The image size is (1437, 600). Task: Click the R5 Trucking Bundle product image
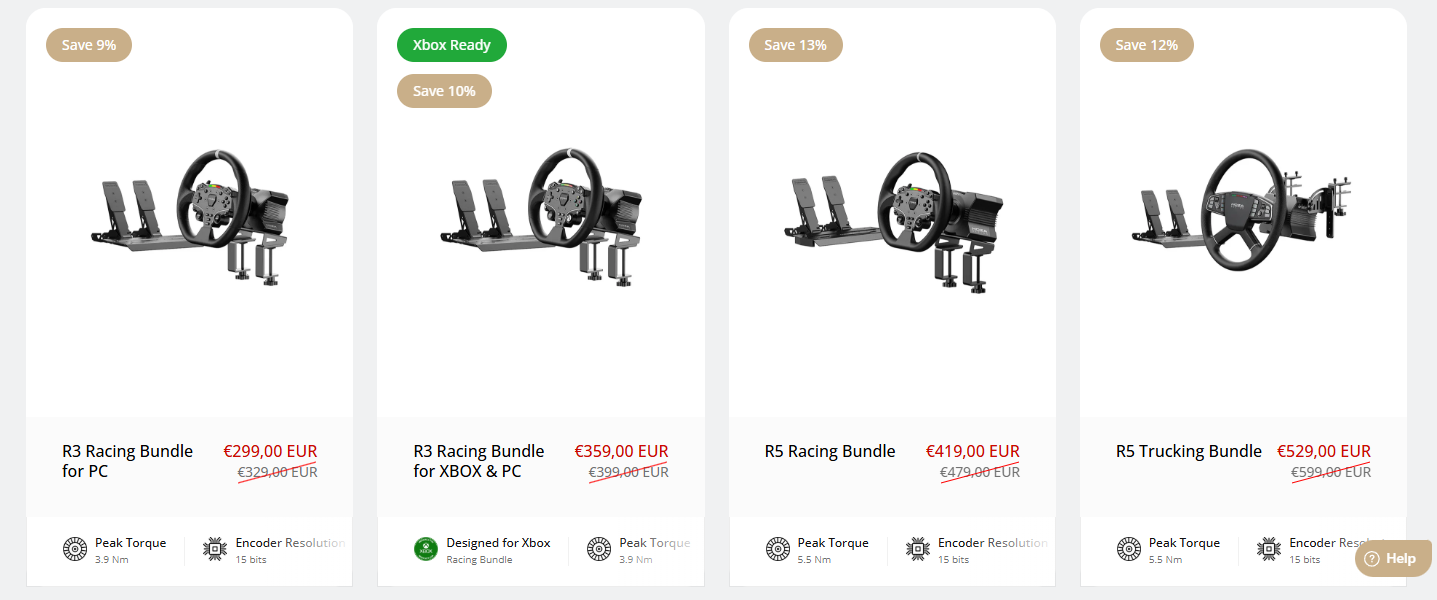pyautogui.click(x=1243, y=213)
